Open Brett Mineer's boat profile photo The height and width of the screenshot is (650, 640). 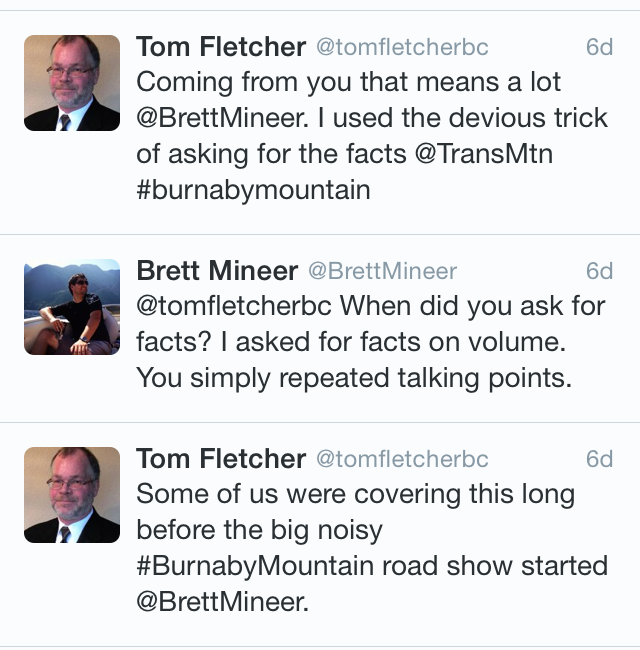(x=72, y=307)
